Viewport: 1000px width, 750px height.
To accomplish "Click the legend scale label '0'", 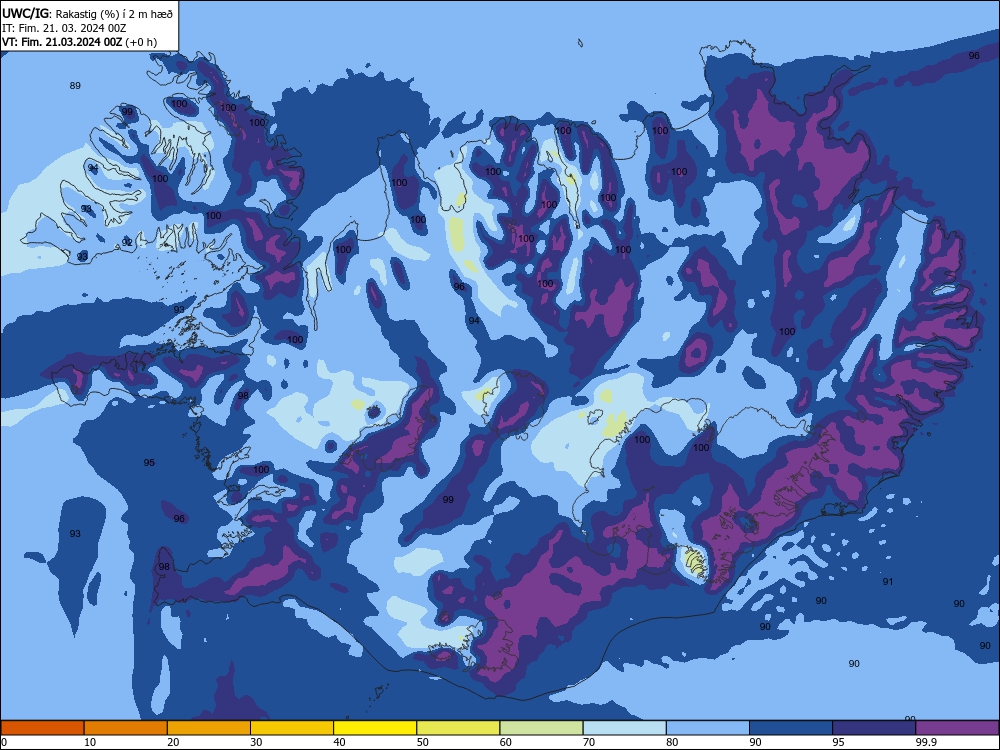I will click(x=4, y=742).
